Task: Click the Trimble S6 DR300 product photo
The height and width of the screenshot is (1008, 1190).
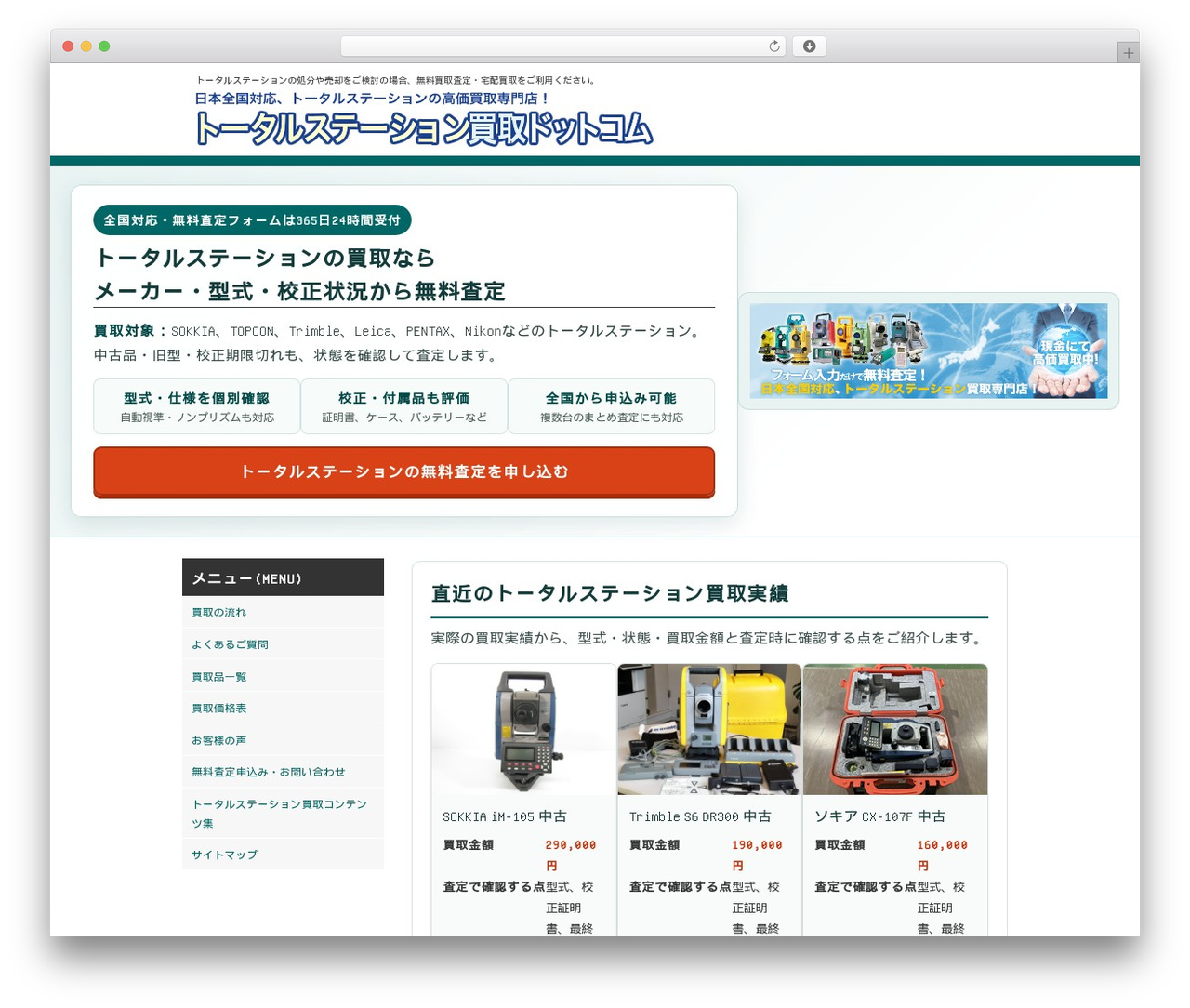Action: tap(709, 729)
